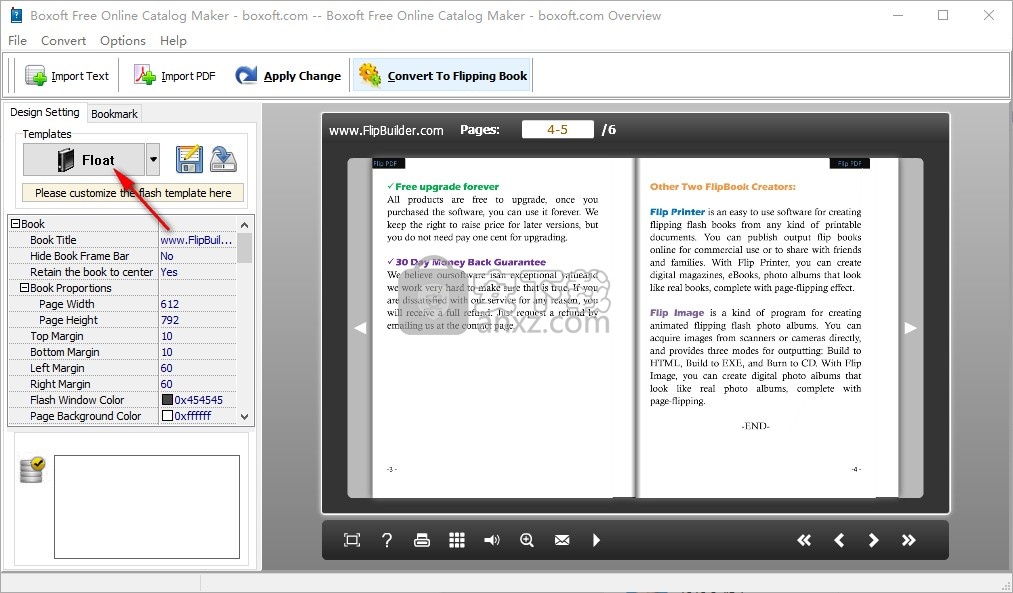Select the Flash Window Color row label
Viewport: 1013px width, 593px height.
coord(77,400)
